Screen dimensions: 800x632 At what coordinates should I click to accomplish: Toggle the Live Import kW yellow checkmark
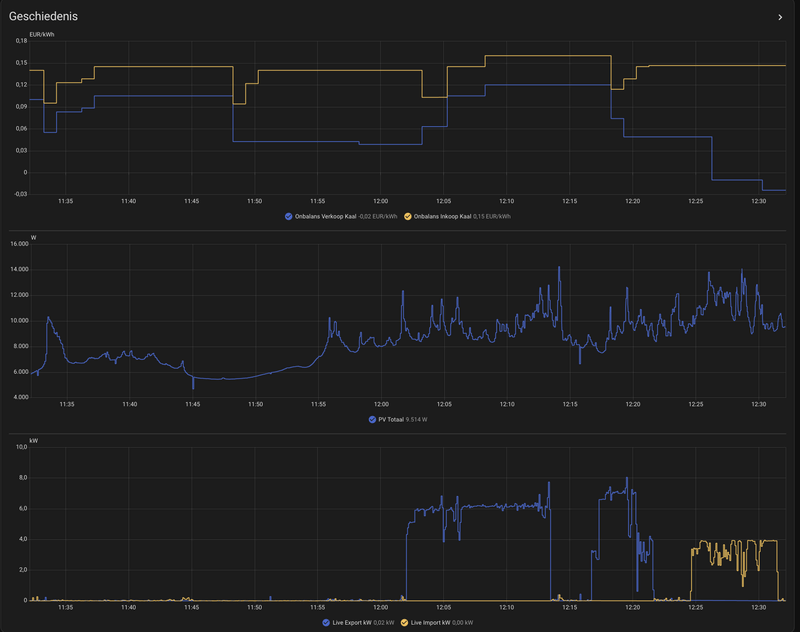coord(405,622)
